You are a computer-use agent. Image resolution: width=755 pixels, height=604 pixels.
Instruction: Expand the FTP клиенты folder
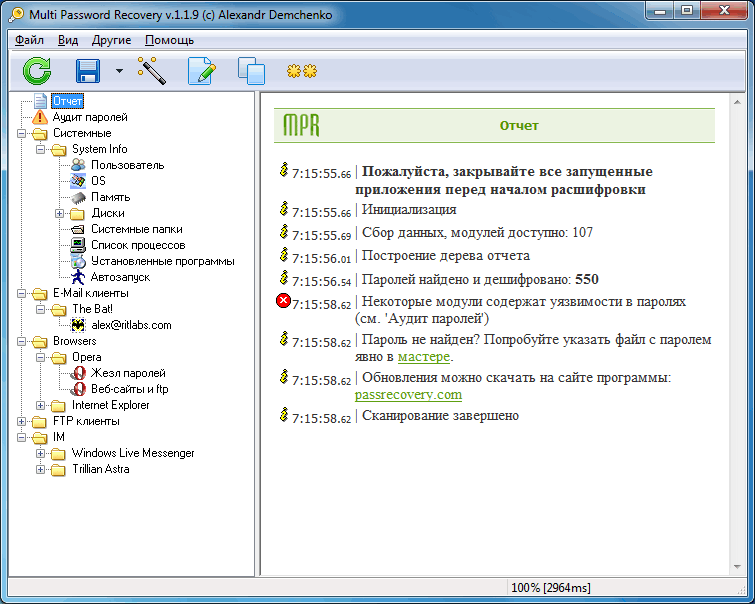coord(21,421)
